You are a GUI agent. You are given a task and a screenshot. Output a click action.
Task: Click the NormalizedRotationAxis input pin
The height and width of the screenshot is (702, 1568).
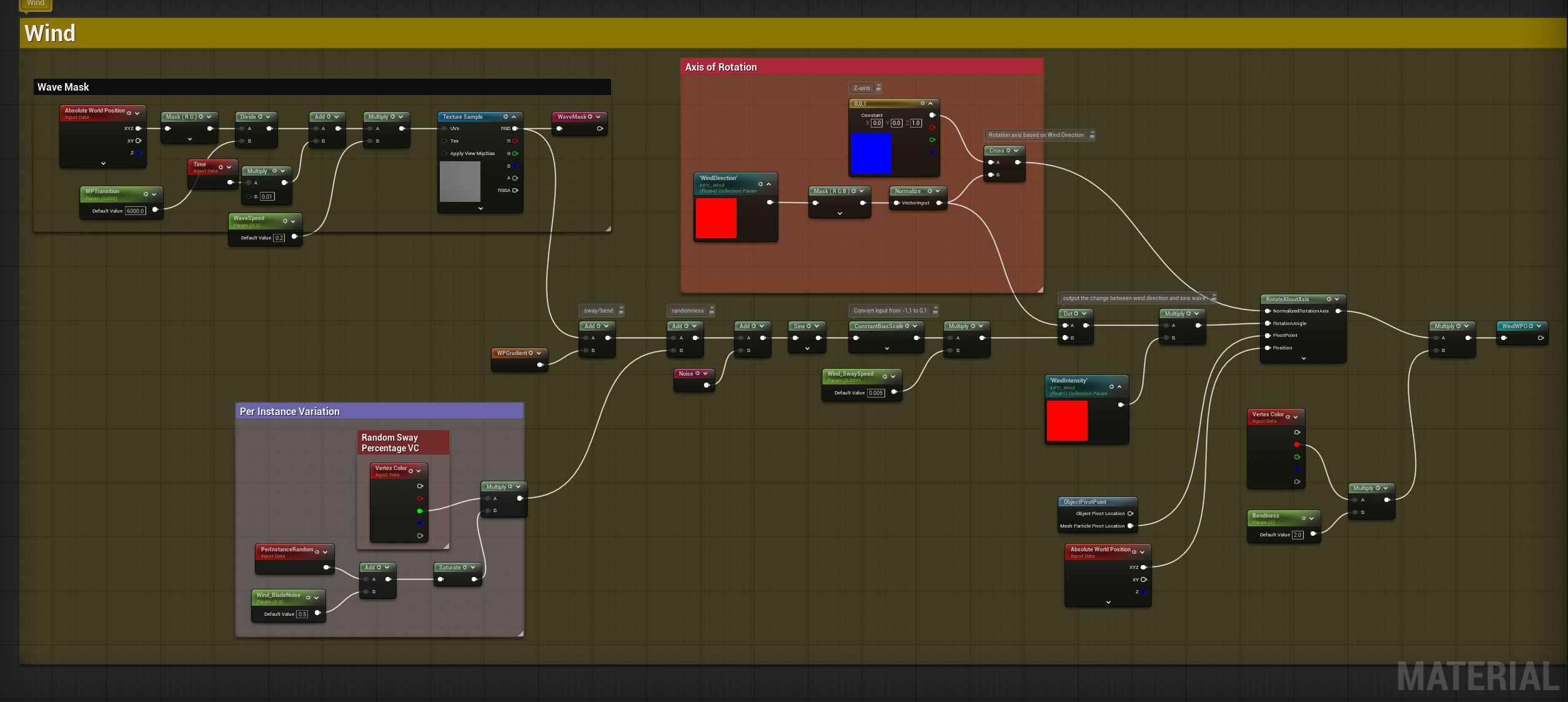pyautogui.click(x=1268, y=311)
